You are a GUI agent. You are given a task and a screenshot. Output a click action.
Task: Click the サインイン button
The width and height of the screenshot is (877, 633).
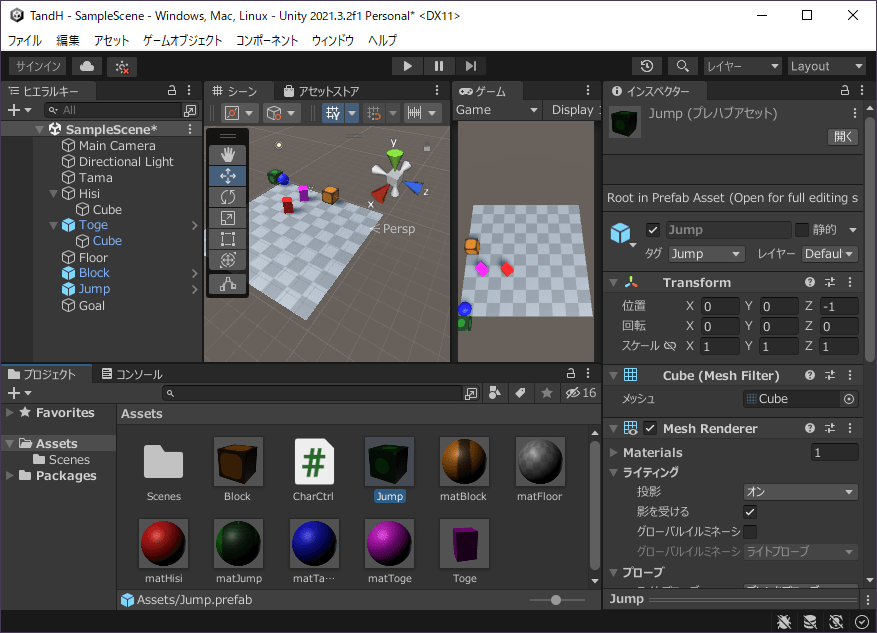(37, 67)
